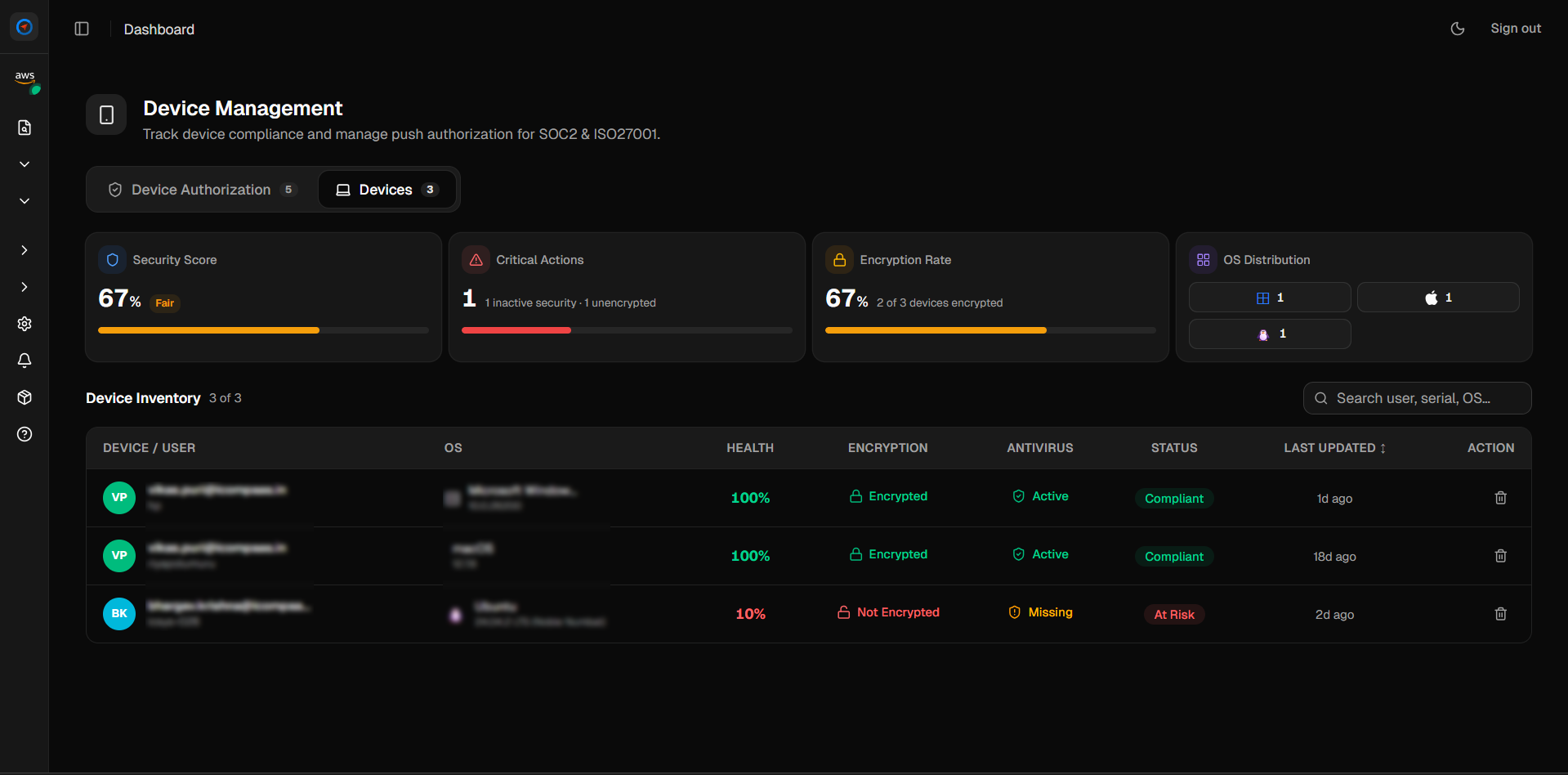Sort by Last Updated column
Screen dimensions: 1568x775
1334,448
